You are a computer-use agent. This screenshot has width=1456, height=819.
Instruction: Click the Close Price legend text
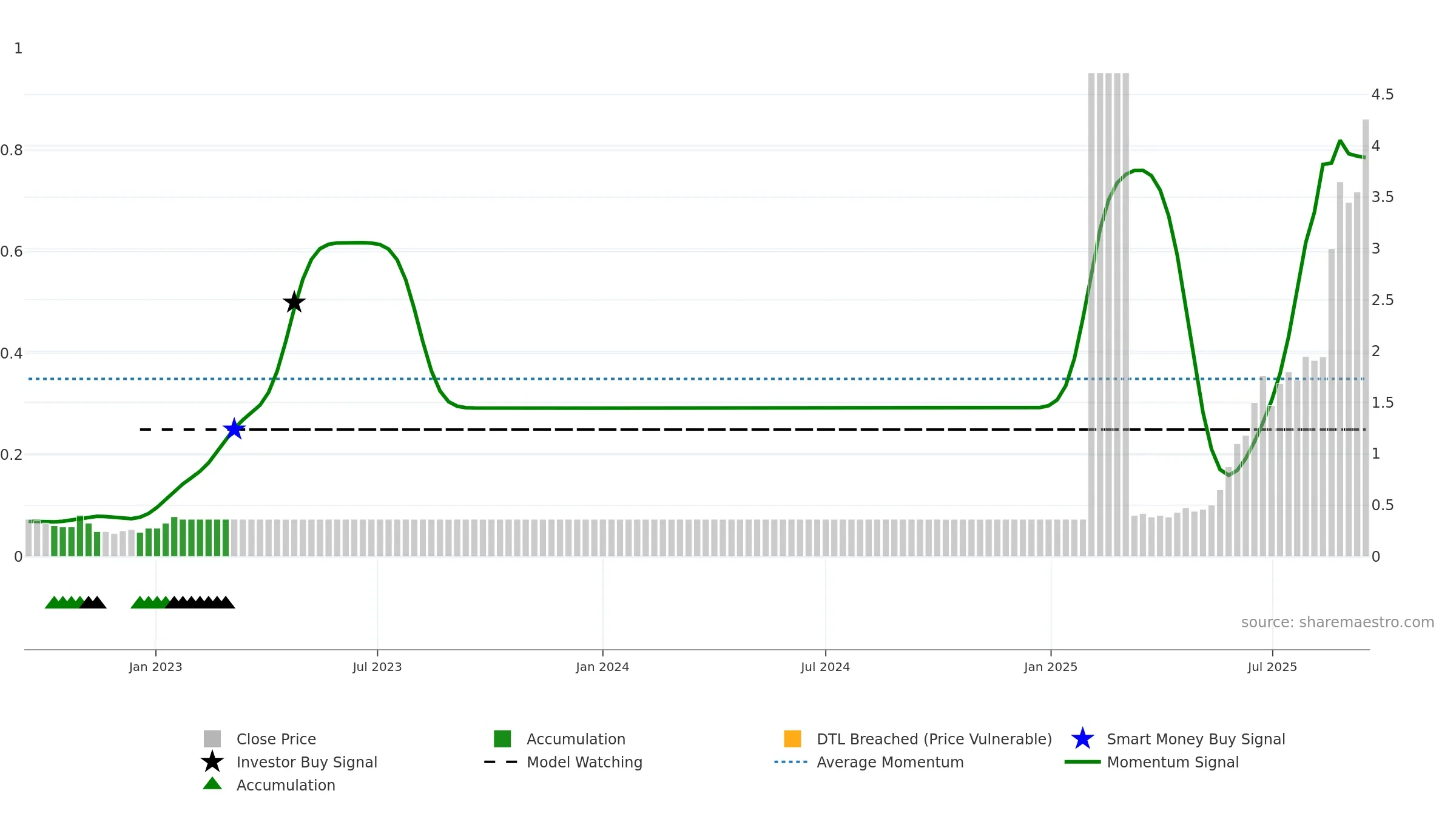click(276, 740)
